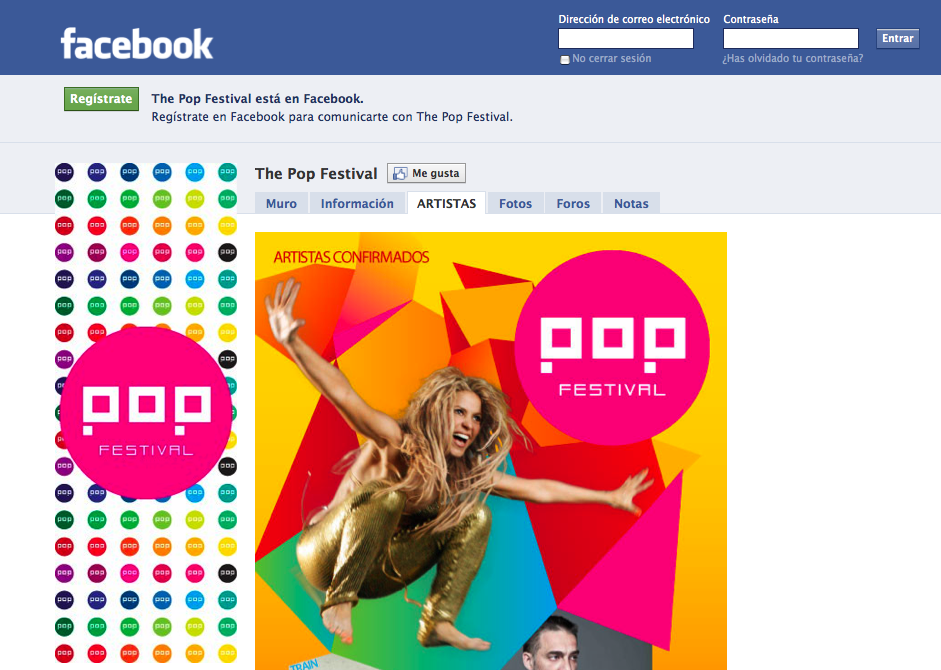Image resolution: width=941 pixels, height=670 pixels.
Task: Enable the No cerrar sesión checkbox
Action: [x=565, y=59]
